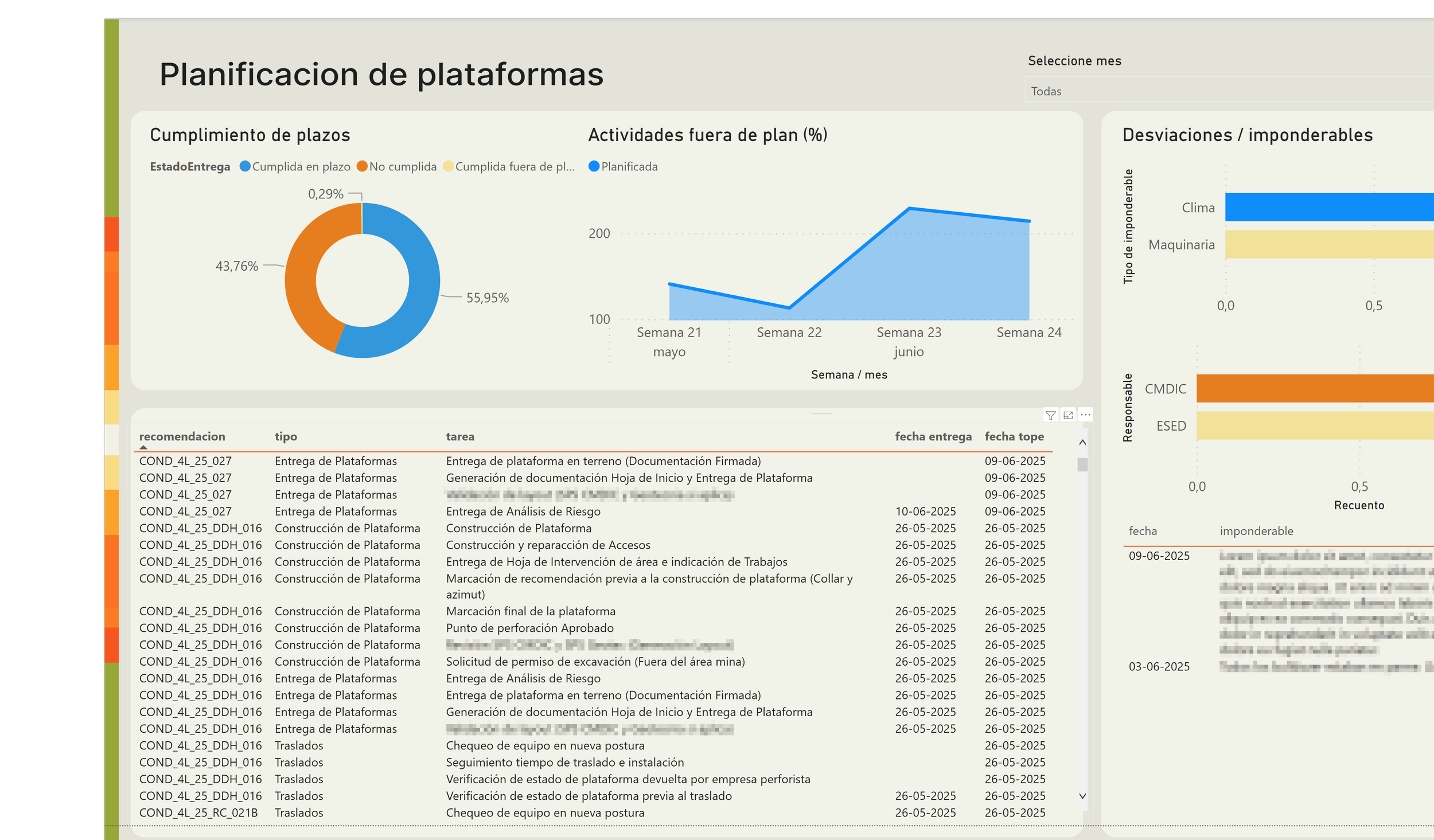Click the Clima bar in imponderables chart
1434x840 pixels.
pyautogui.click(x=1330, y=207)
